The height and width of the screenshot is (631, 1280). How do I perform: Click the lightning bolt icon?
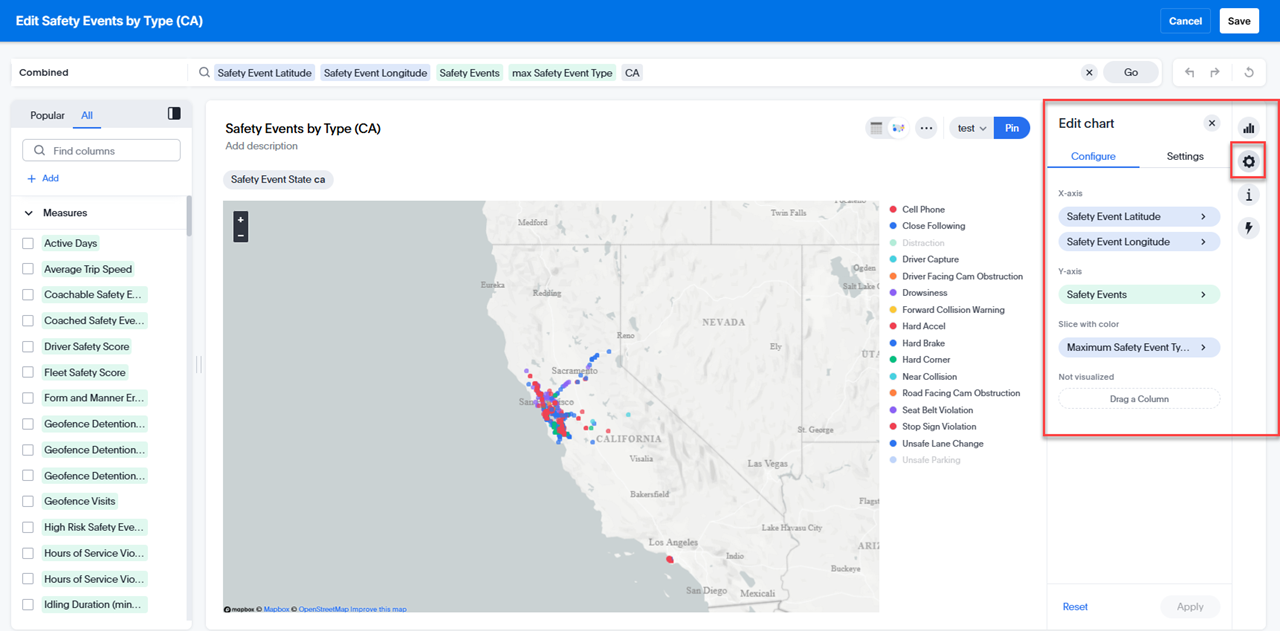[x=1248, y=228]
